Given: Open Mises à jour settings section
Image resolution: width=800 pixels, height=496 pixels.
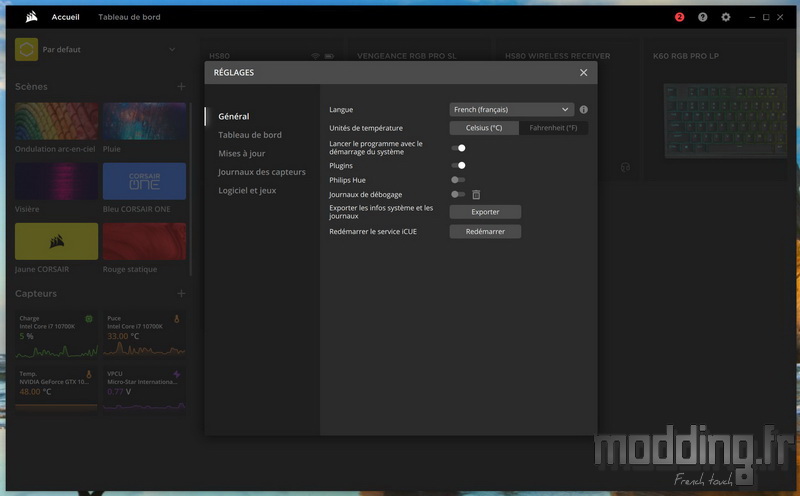Looking at the screenshot, I should (x=242, y=153).
